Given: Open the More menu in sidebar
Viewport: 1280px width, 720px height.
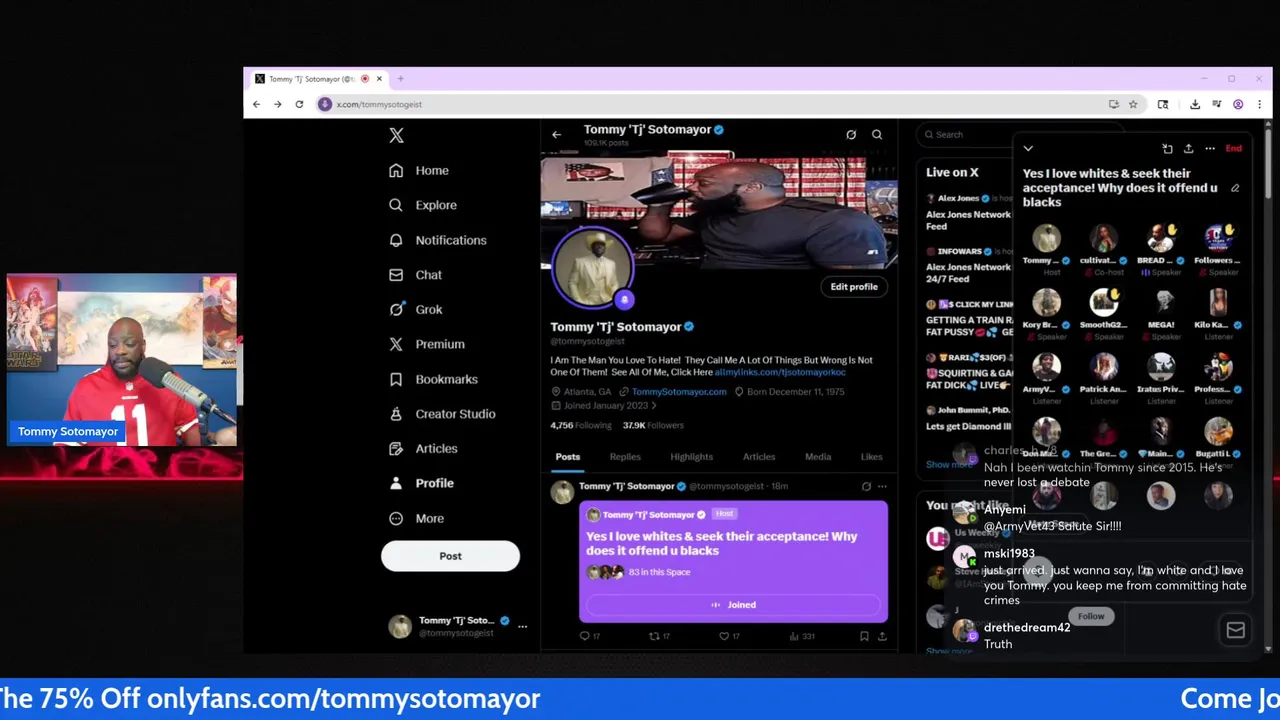Looking at the screenshot, I should click(417, 518).
